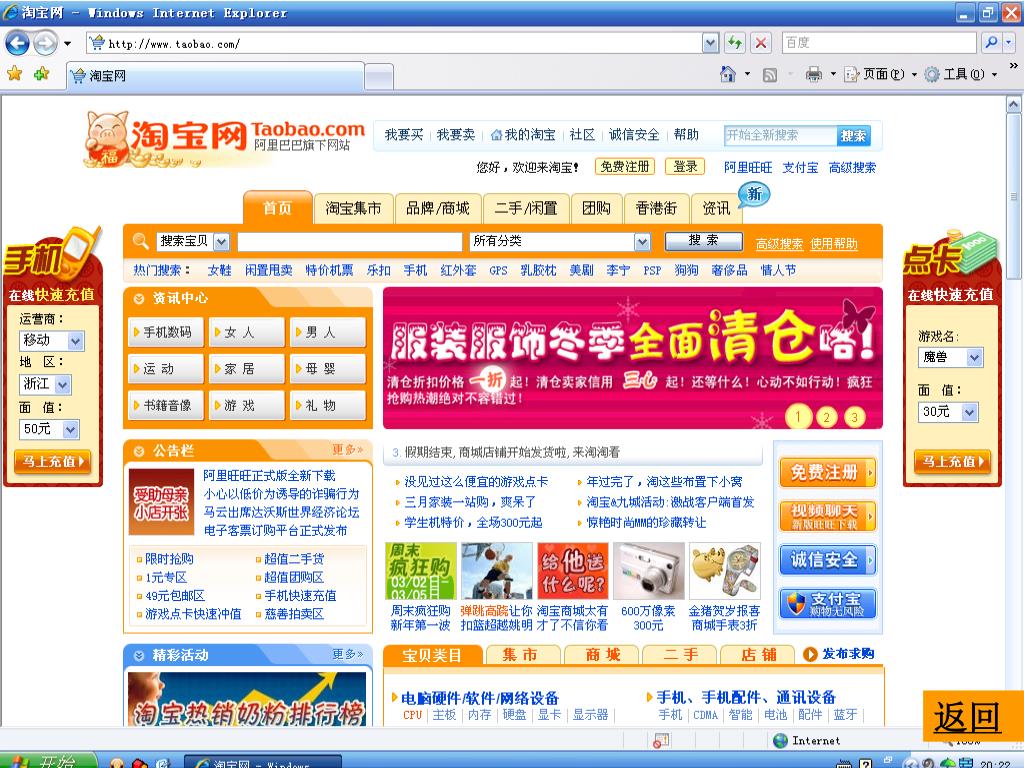Click the 百度 browser search box
Image resolution: width=1024 pixels, height=768 pixels.
(x=879, y=43)
